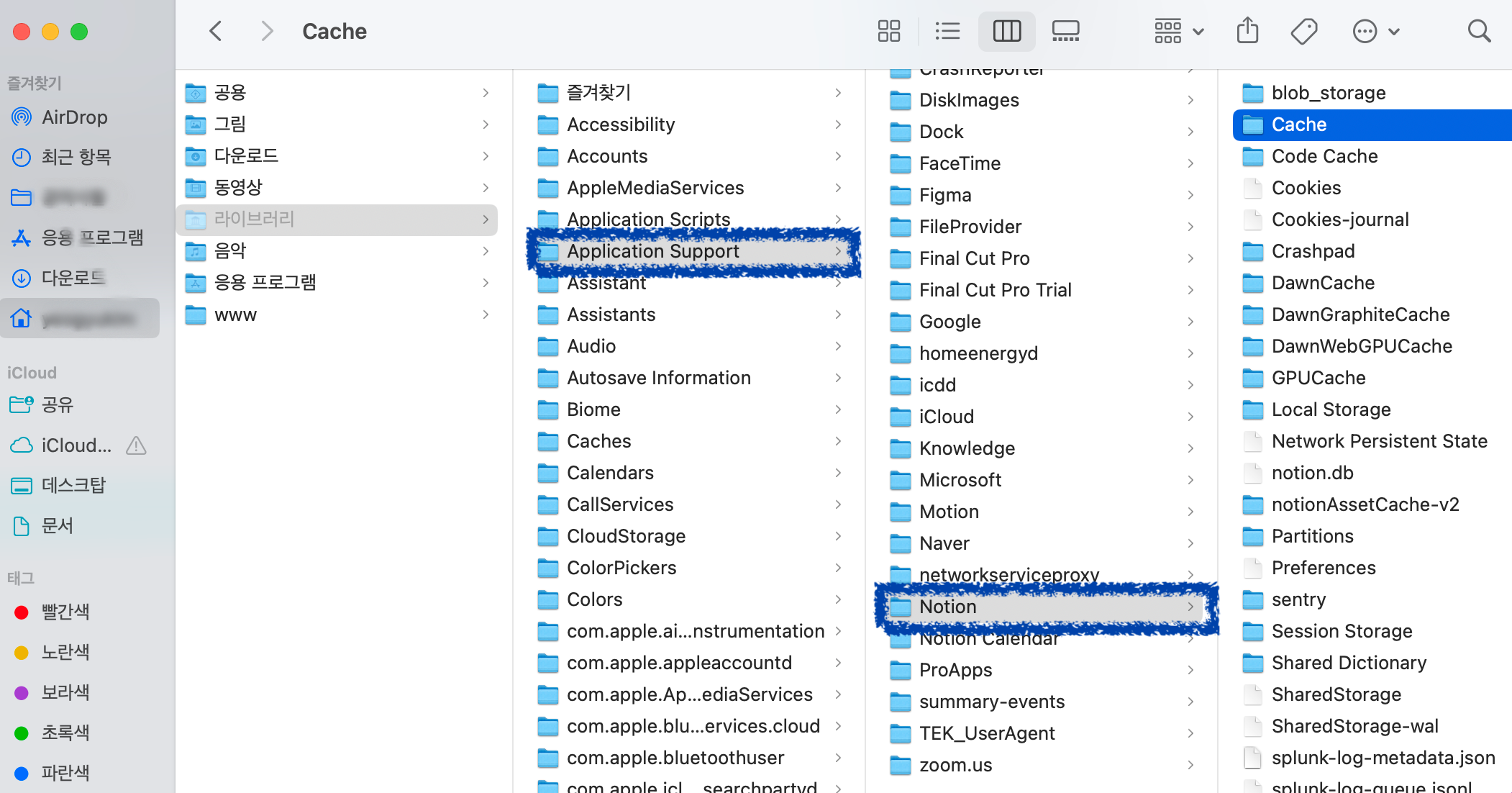Viewport: 1512px width, 793px height.
Task: Open the Recents sidebar item
Action: coord(76,157)
